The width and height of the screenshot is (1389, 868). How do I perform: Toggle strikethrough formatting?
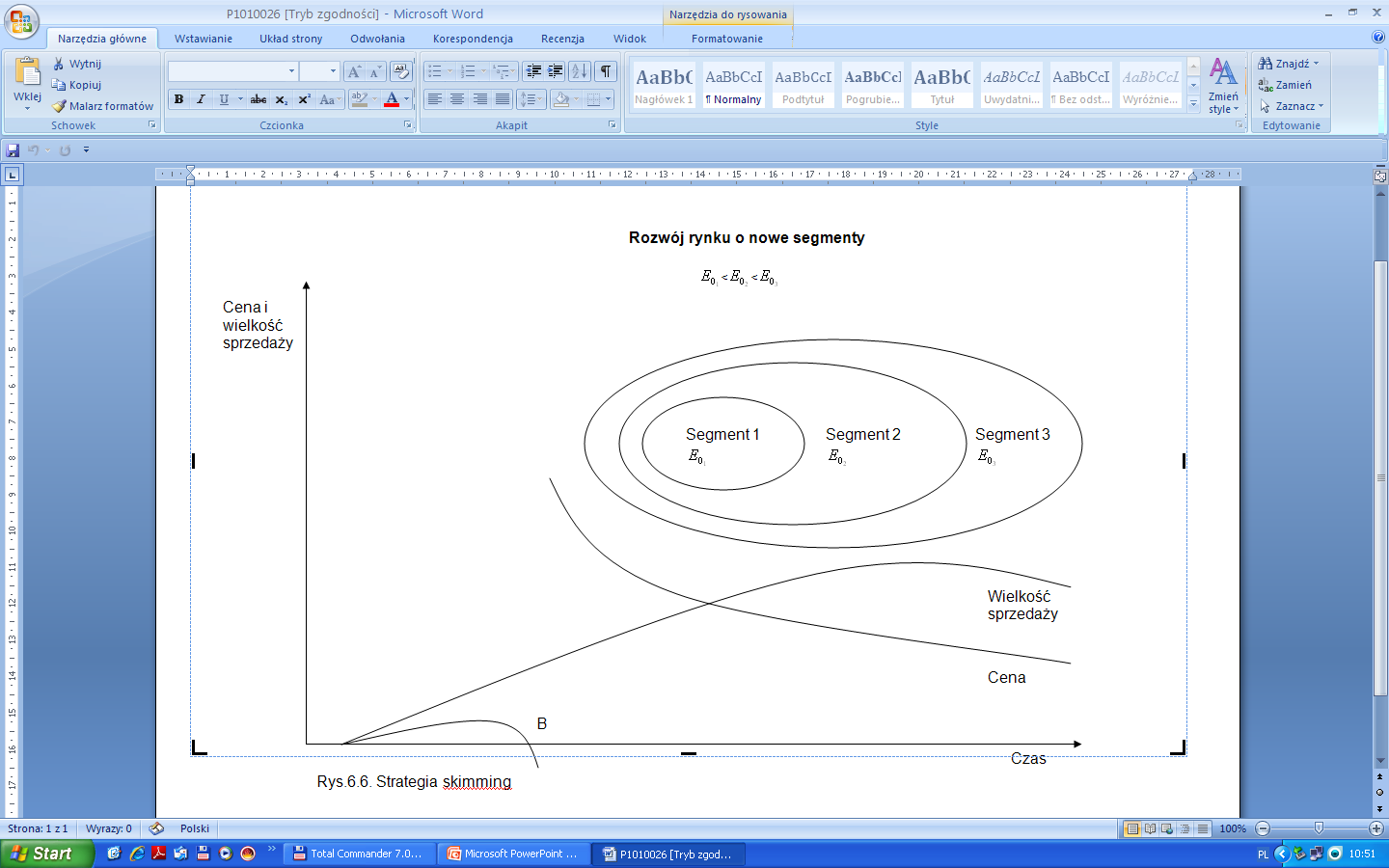(x=259, y=99)
